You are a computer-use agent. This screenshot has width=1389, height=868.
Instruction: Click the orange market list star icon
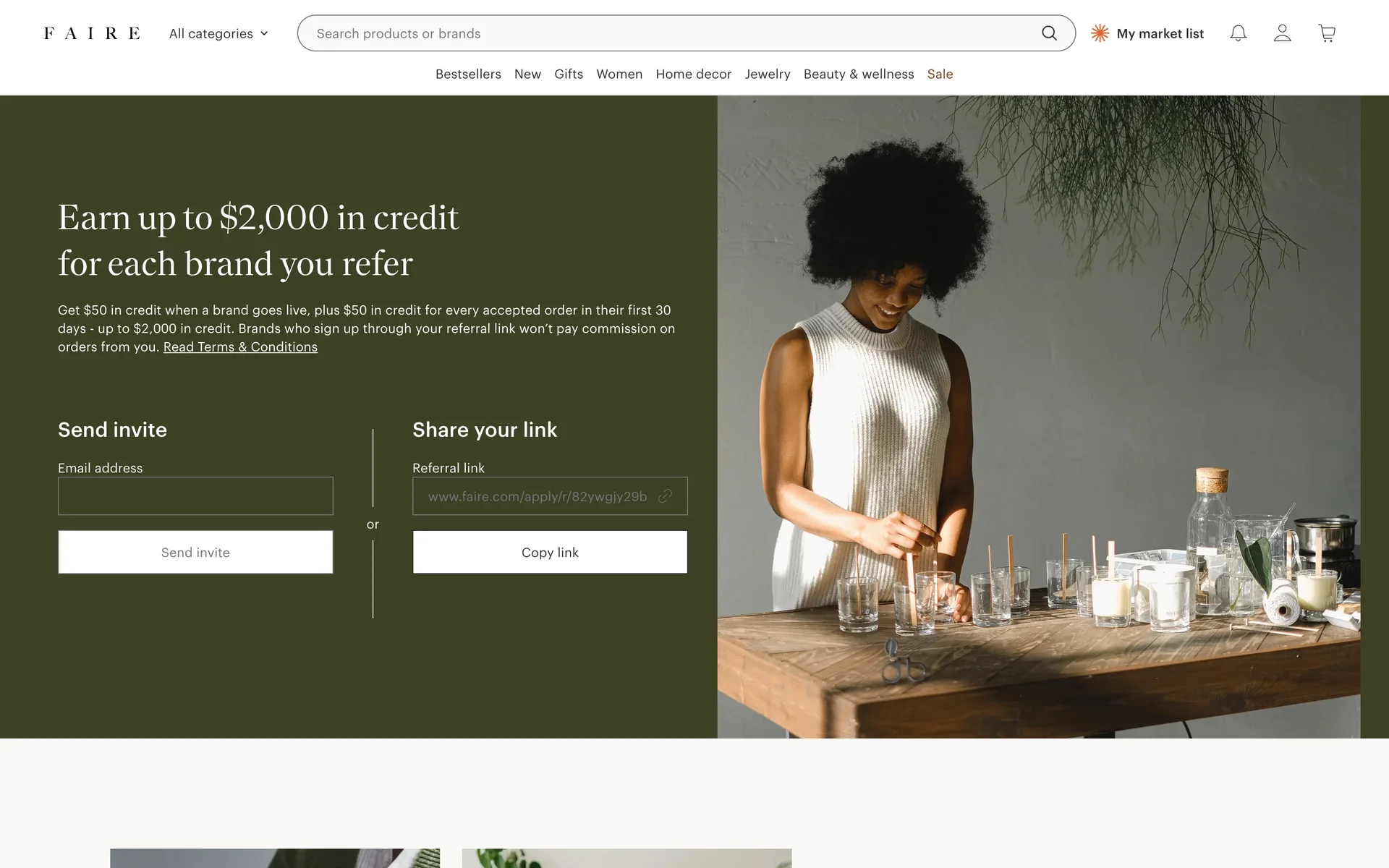point(1100,33)
